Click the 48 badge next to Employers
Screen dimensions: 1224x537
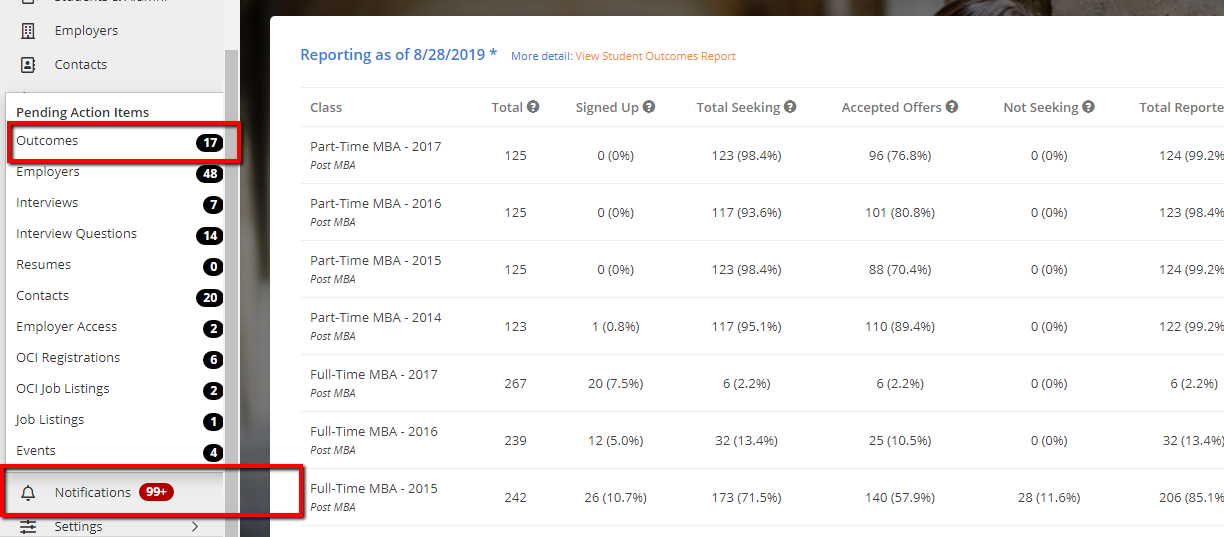coord(210,174)
